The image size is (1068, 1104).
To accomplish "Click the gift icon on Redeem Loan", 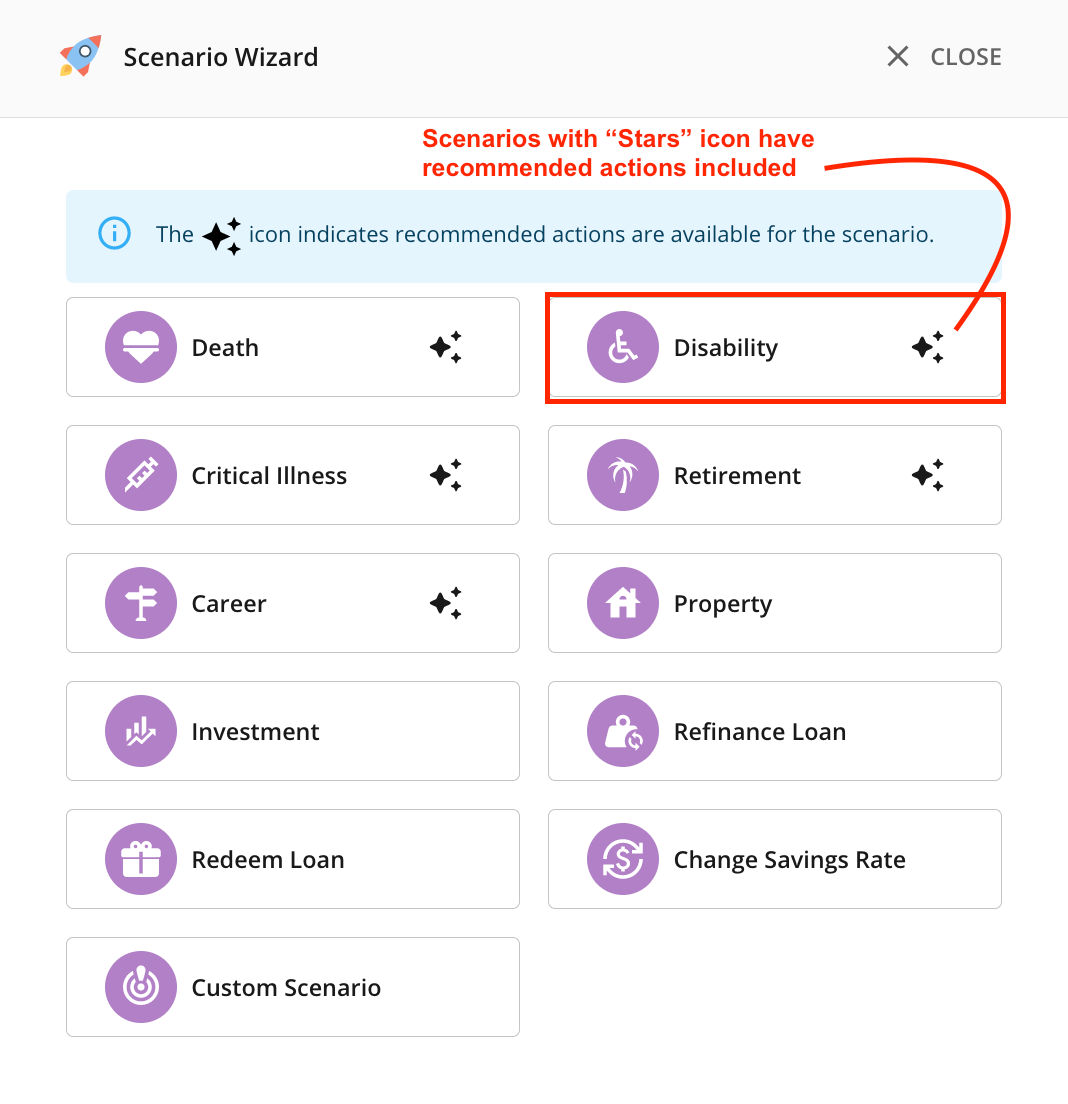I will [x=141, y=859].
